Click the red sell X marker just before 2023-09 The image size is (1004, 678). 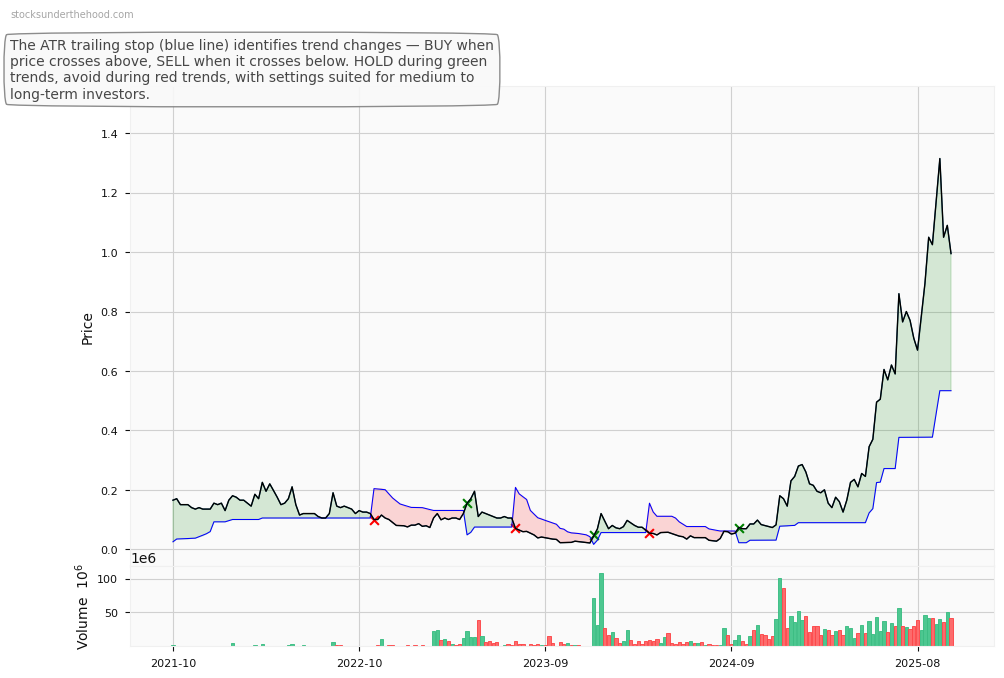coord(515,528)
